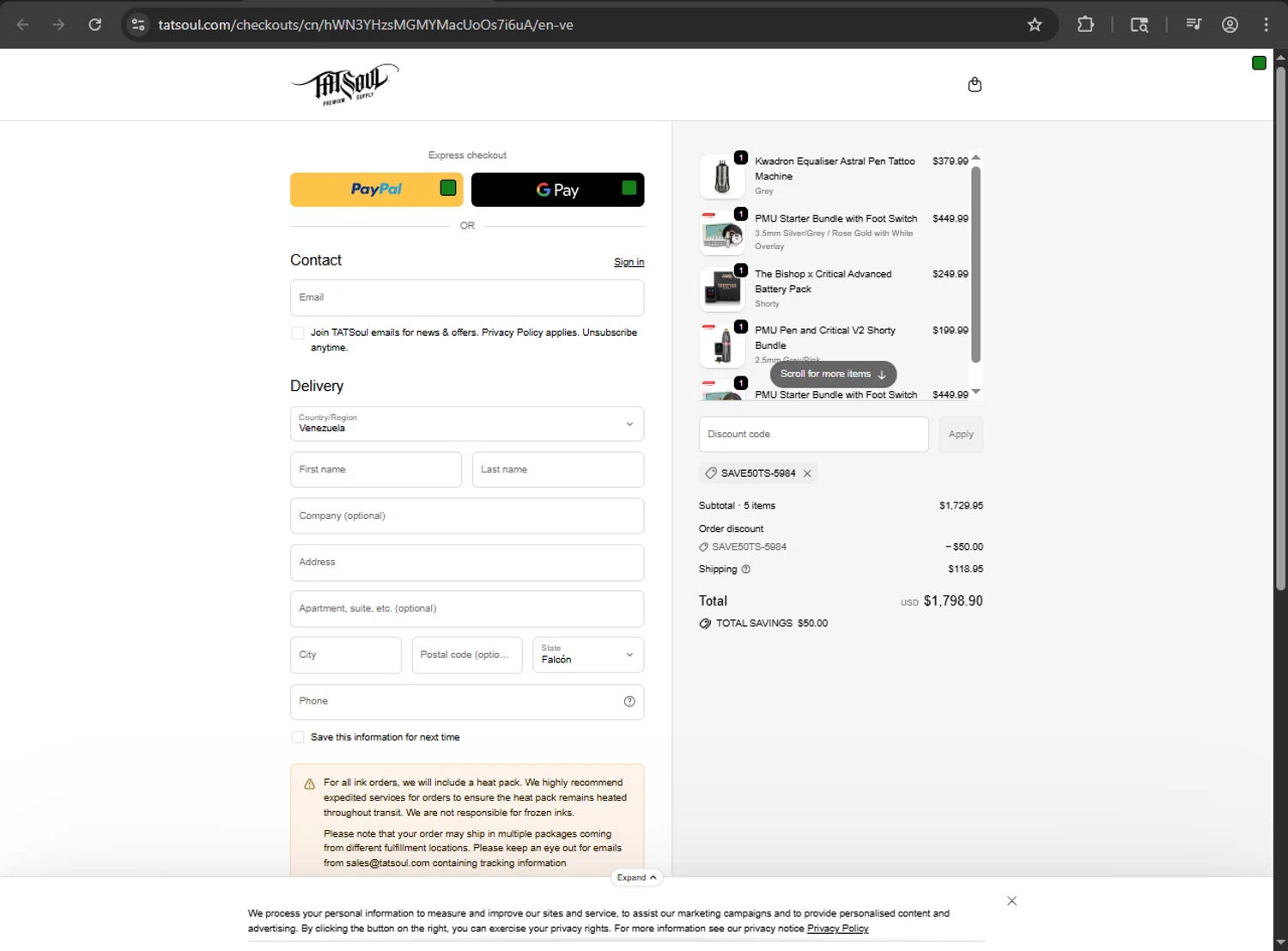Reload the checkout page
Image resolution: width=1288 pixels, height=951 pixels.
(95, 25)
